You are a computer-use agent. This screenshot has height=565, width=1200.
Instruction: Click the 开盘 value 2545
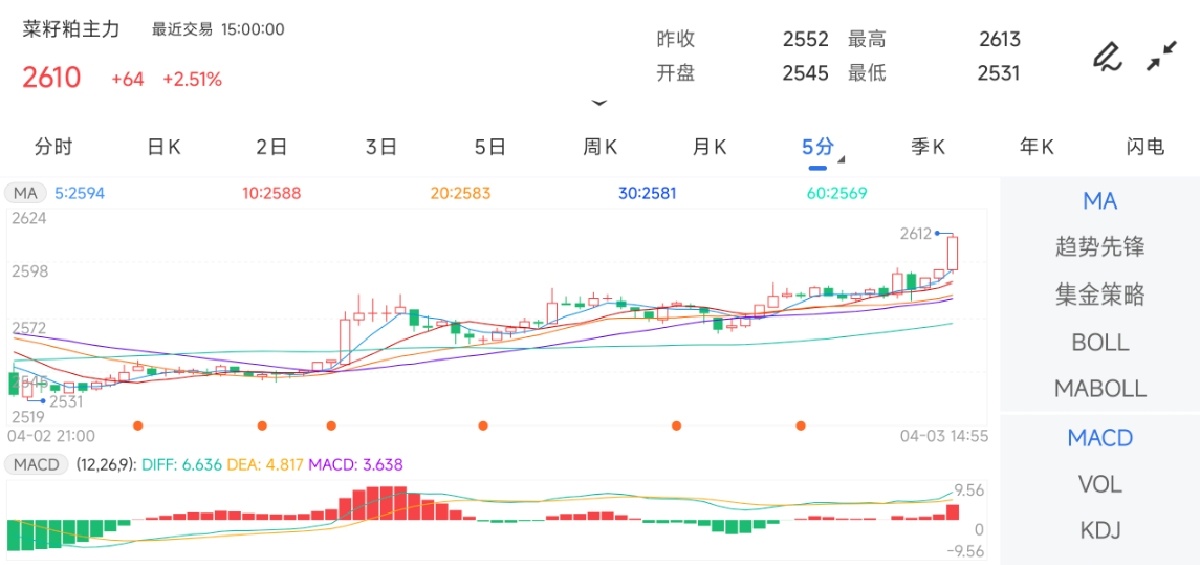click(806, 73)
